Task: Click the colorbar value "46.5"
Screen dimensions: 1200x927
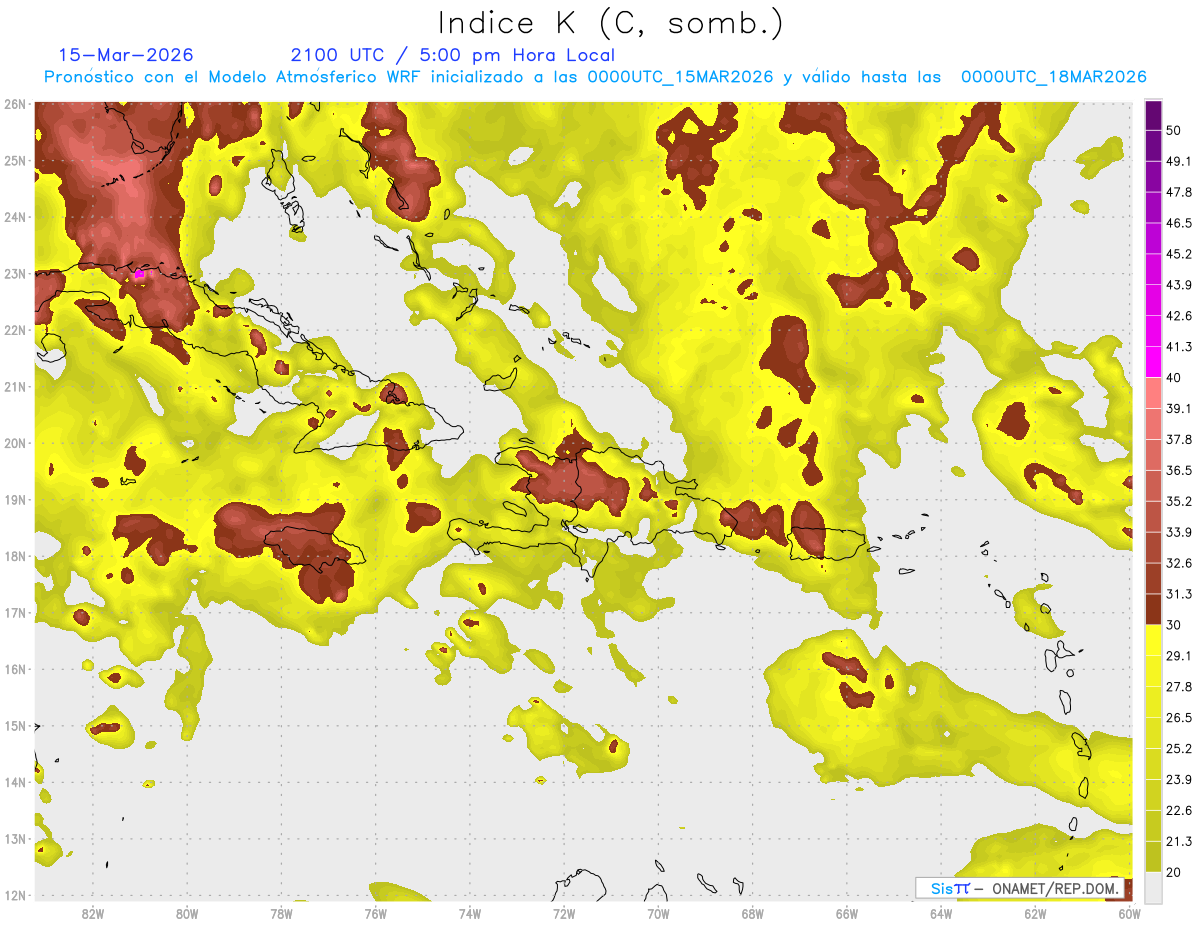Action: (1179, 223)
